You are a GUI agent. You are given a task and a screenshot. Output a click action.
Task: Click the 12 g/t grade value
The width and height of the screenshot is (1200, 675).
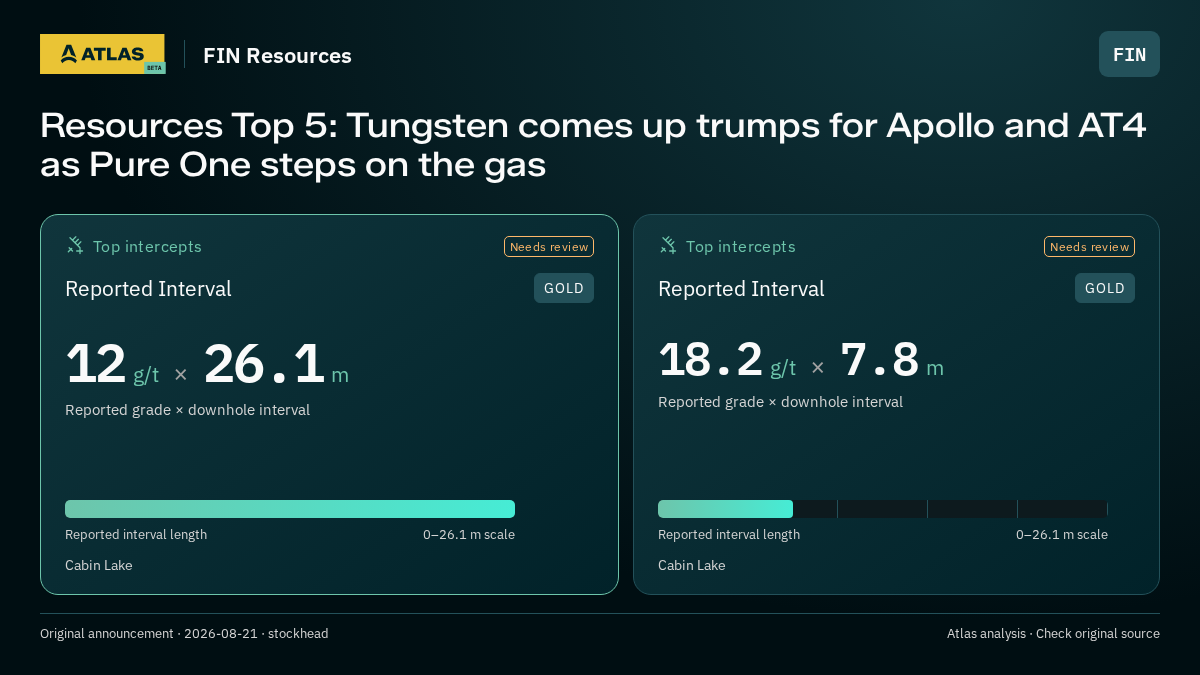[112, 364]
